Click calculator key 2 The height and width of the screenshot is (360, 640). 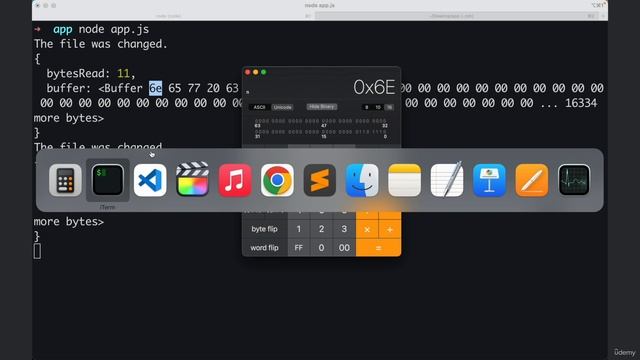pyautogui.click(x=321, y=229)
